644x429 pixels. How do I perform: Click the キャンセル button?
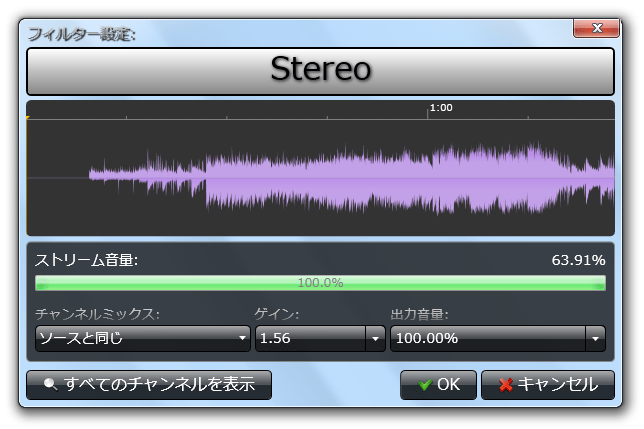point(548,385)
